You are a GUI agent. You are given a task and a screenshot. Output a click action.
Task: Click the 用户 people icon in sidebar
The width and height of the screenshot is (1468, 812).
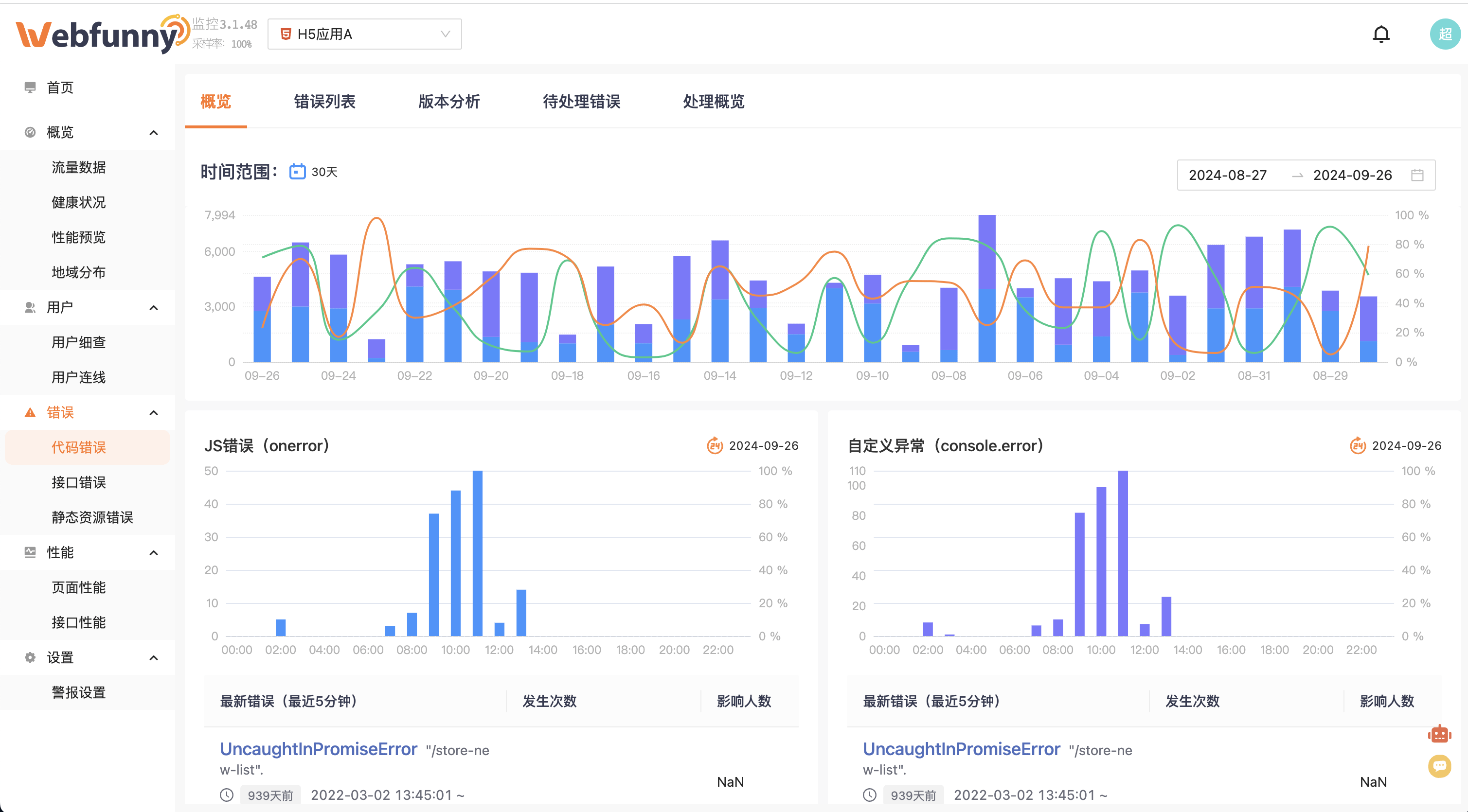30,307
